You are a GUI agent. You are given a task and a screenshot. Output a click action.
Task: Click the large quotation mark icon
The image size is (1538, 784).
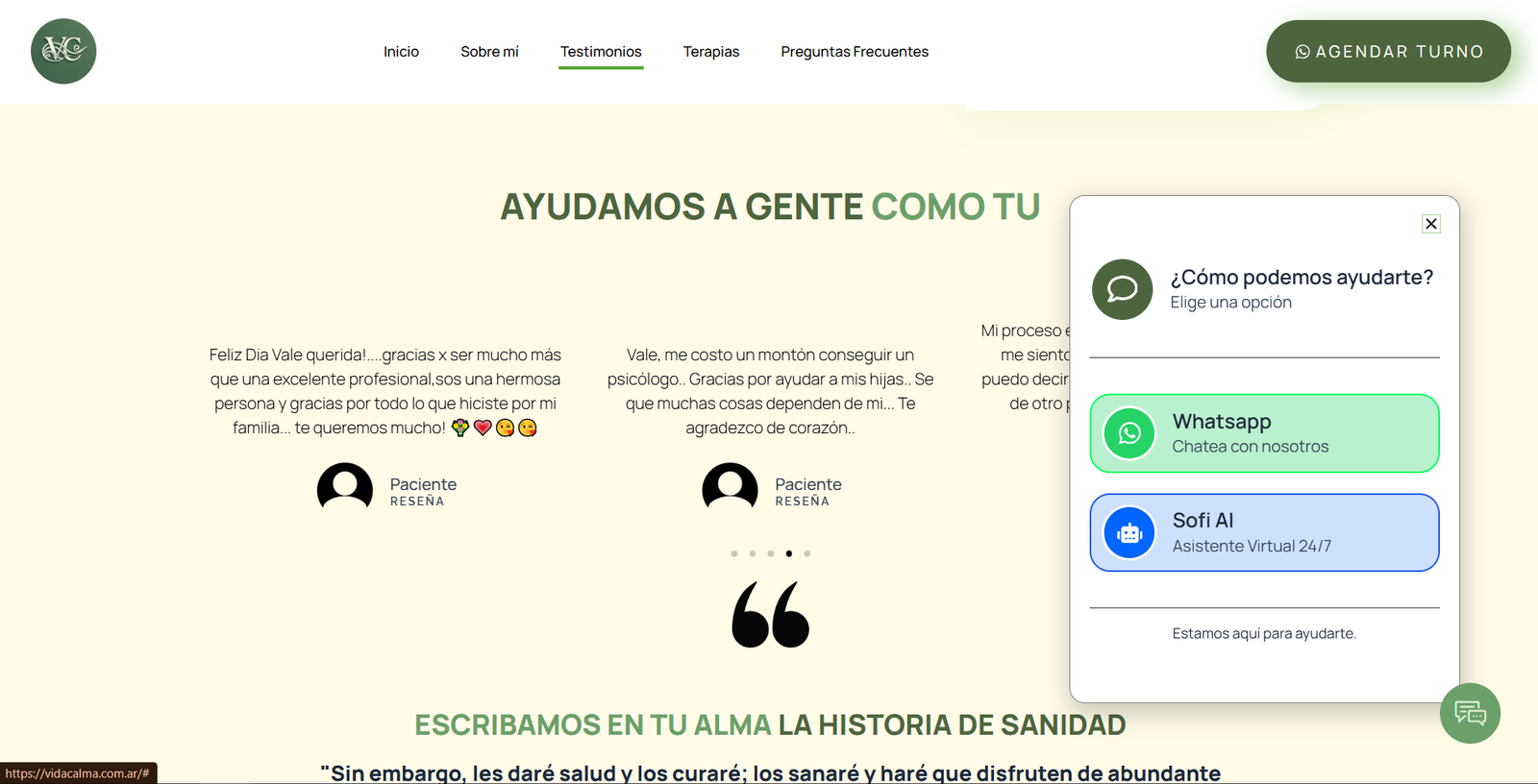coord(770,615)
